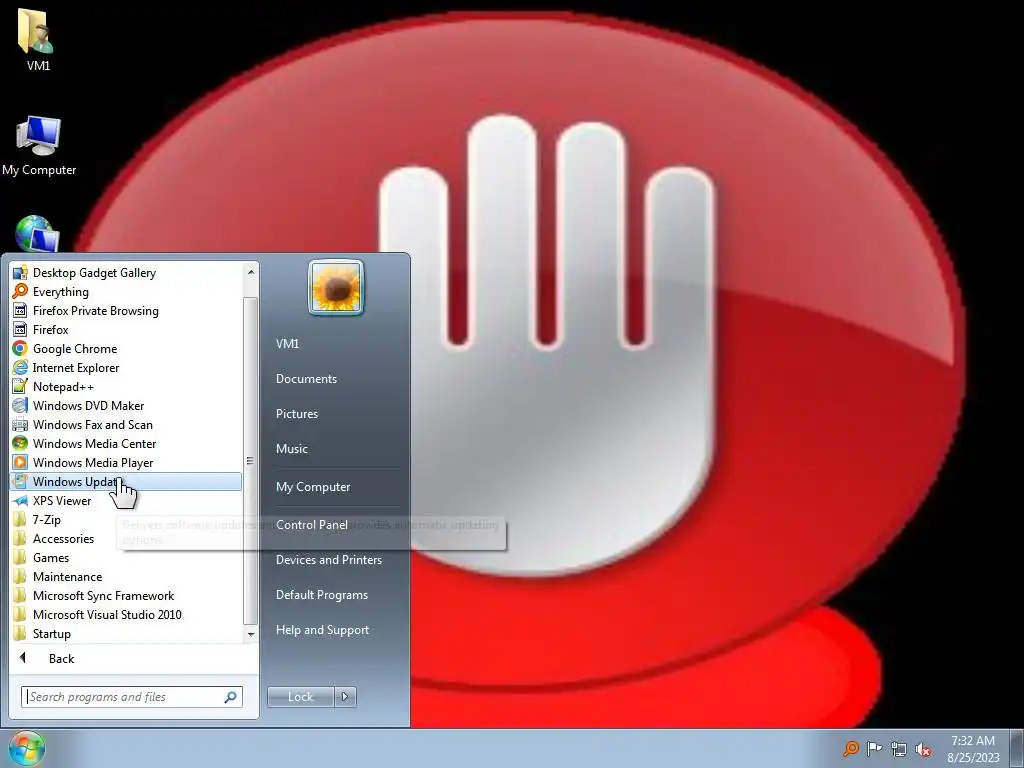The width and height of the screenshot is (1024, 768).
Task: Click the globe network desktop icon
Action: click(37, 234)
